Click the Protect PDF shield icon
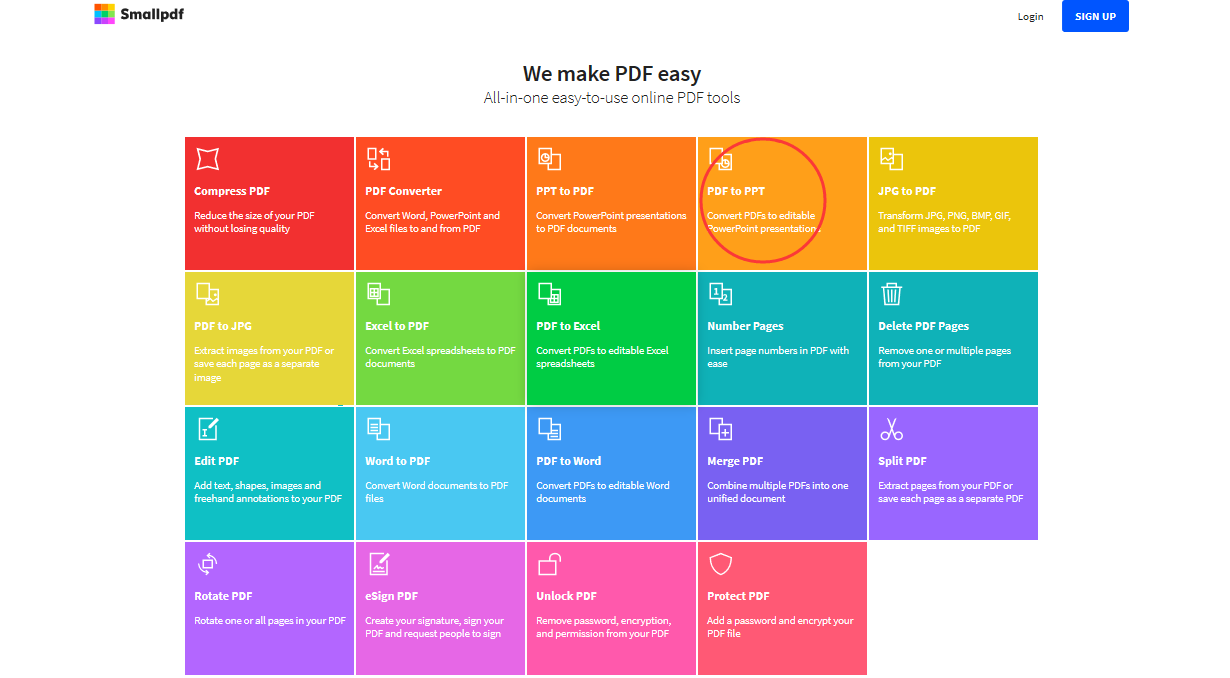The image size is (1230, 678). point(720,564)
